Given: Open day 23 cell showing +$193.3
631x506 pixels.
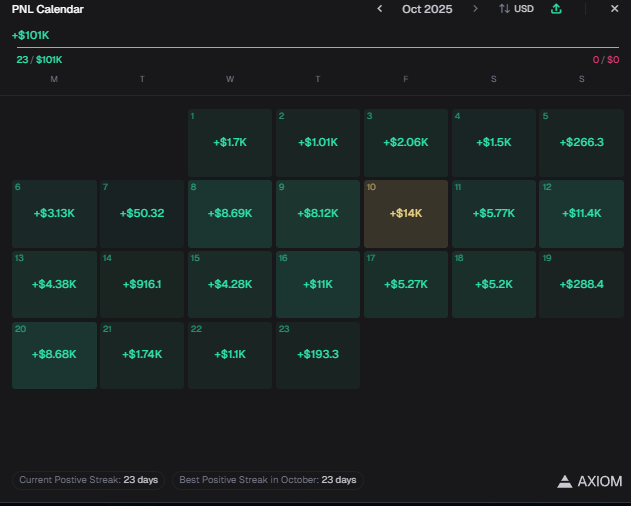Looking at the screenshot, I should [318, 355].
